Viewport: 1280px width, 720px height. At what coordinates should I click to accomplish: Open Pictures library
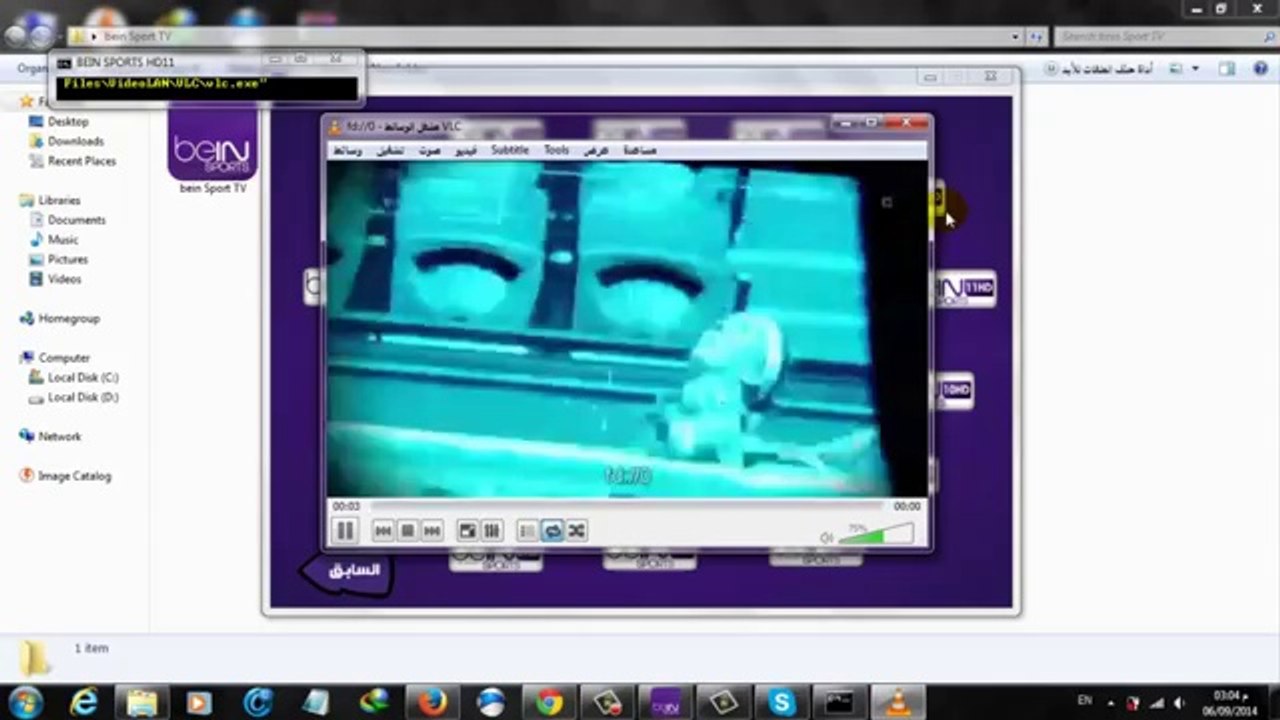[x=68, y=260]
